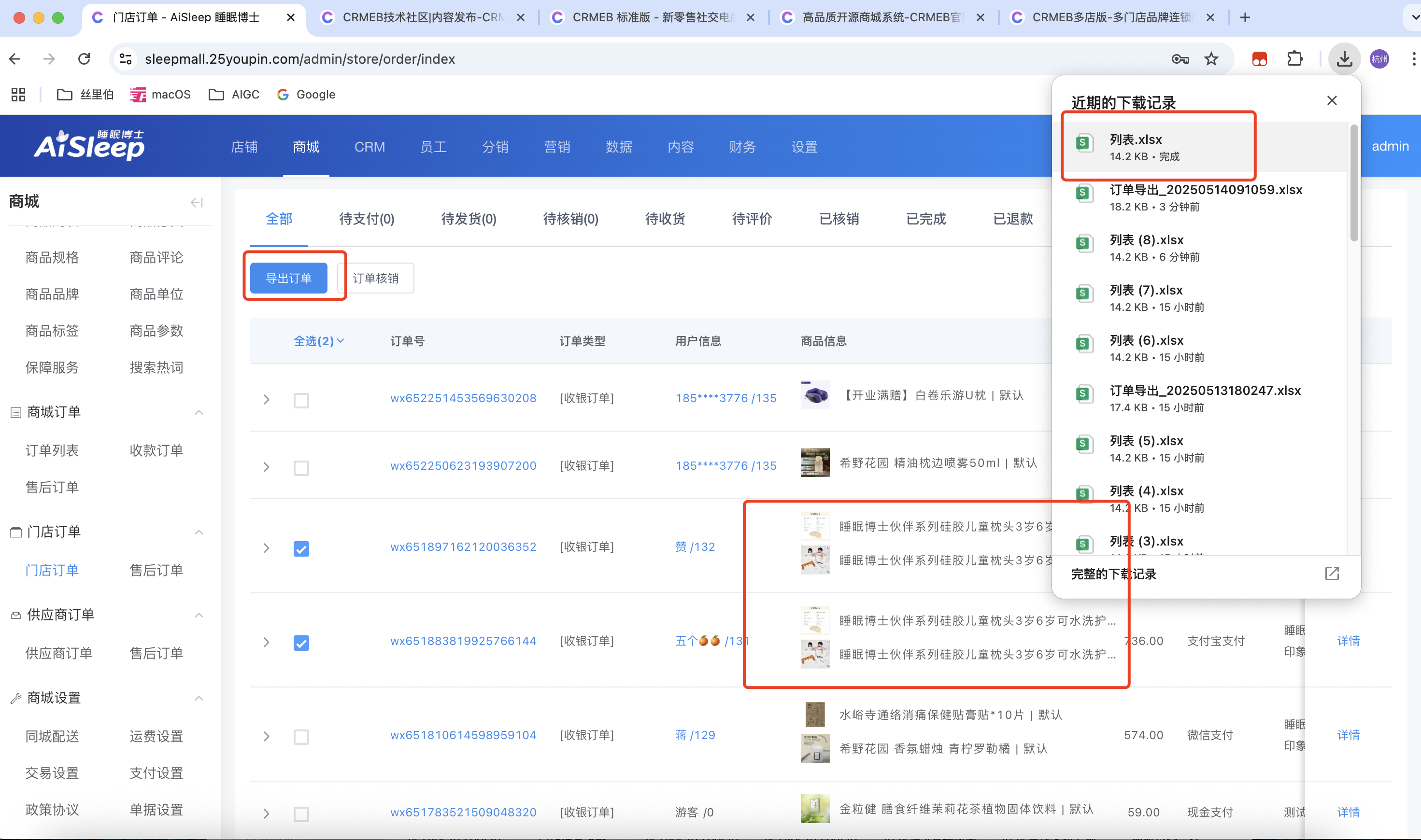Click the browser address bar URL
Screen dimensions: 1421x840
tap(299, 59)
